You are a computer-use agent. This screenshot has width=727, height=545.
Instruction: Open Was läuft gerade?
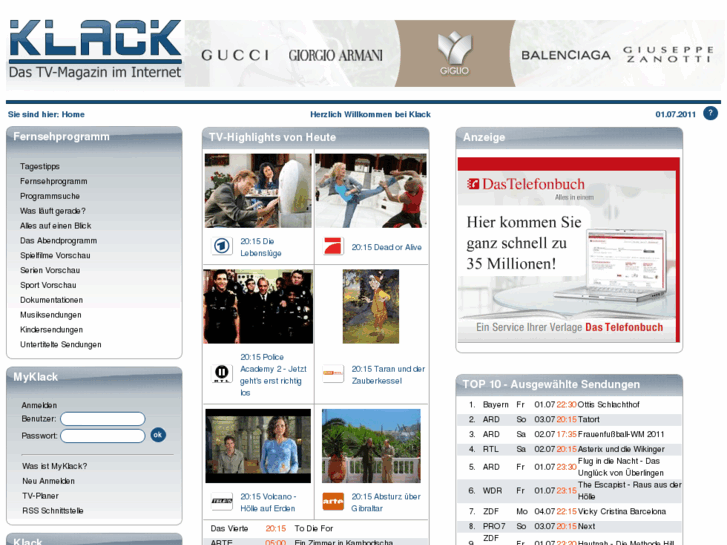[x=53, y=211]
